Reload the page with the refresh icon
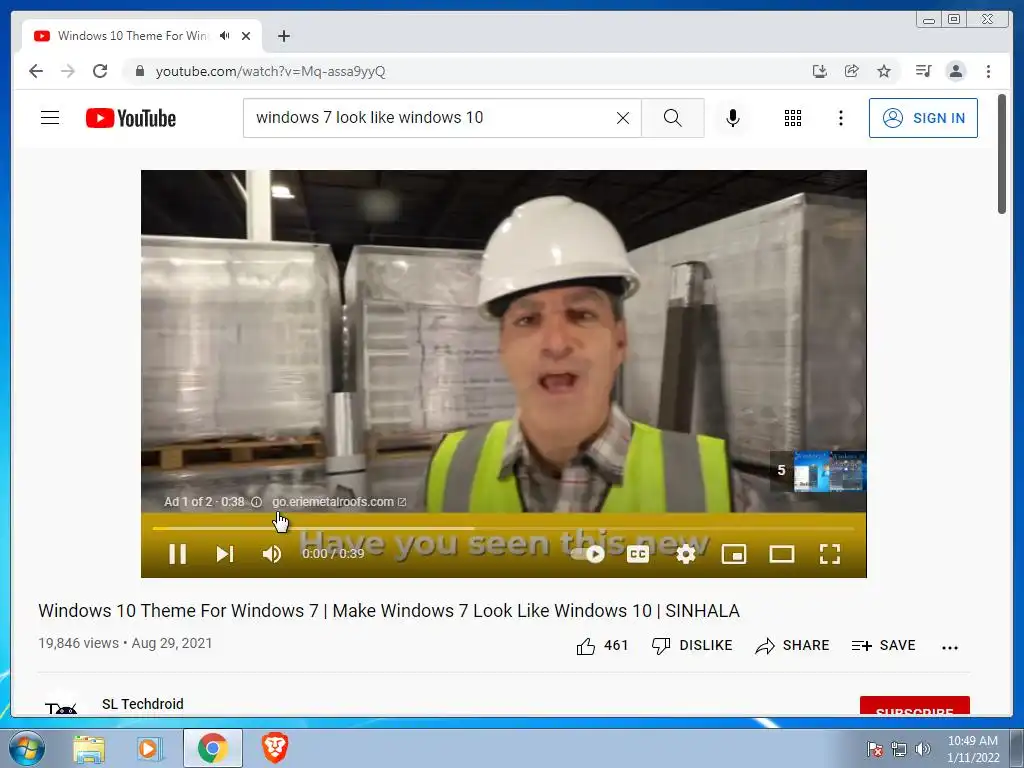Image resolution: width=1024 pixels, height=768 pixels. click(100, 71)
